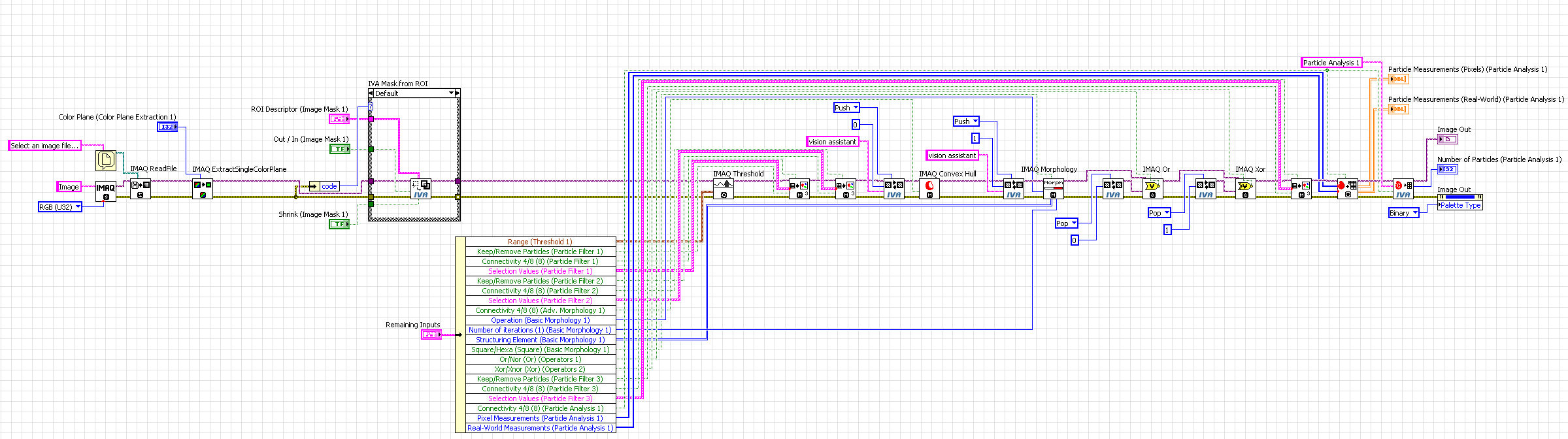Click the third particle filter VI before analysis
1568x439 pixels.
[1301, 189]
